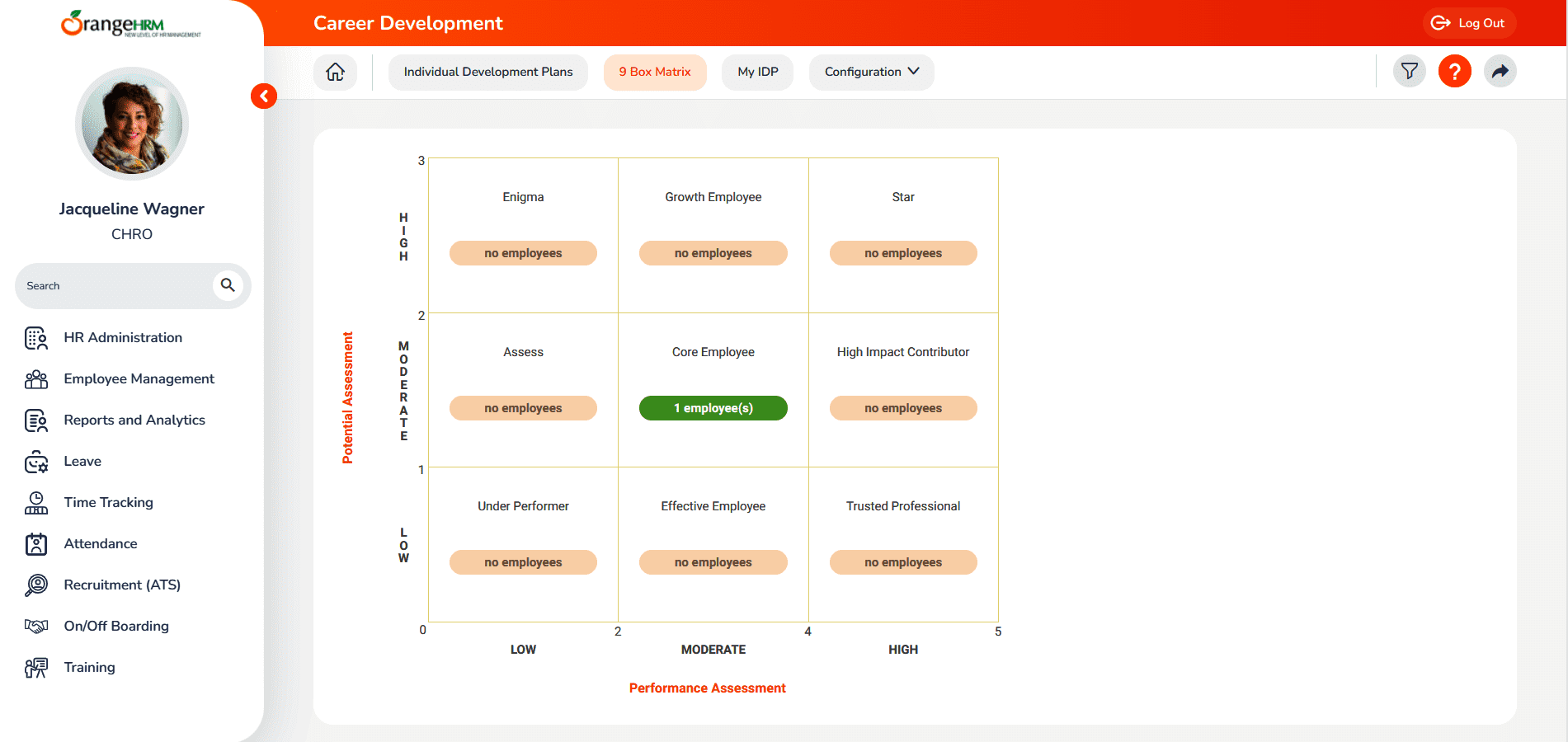Image resolution: width=1568 pixels, height=742 pixels.
Task: Click the Log Out button
Action: [1469, 23]
